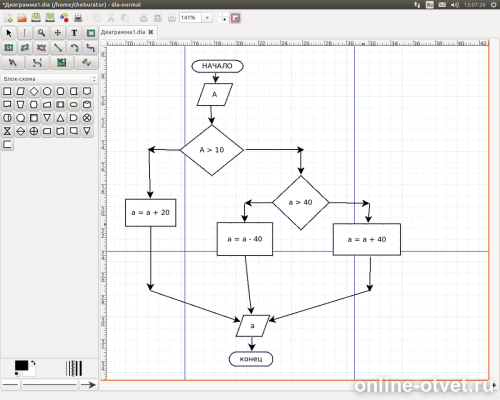This screenshot has width=500, height=400.
Task: Select the parallelogram input/output shape
Action: click(x=21, y=91)
